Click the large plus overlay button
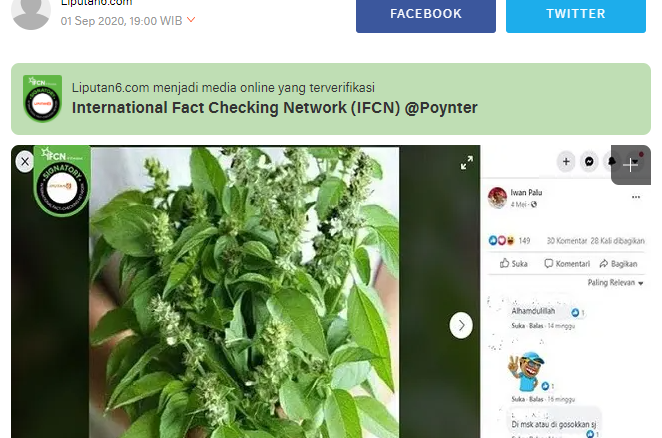Screen dimensions: 662x438 pos(631,165)
